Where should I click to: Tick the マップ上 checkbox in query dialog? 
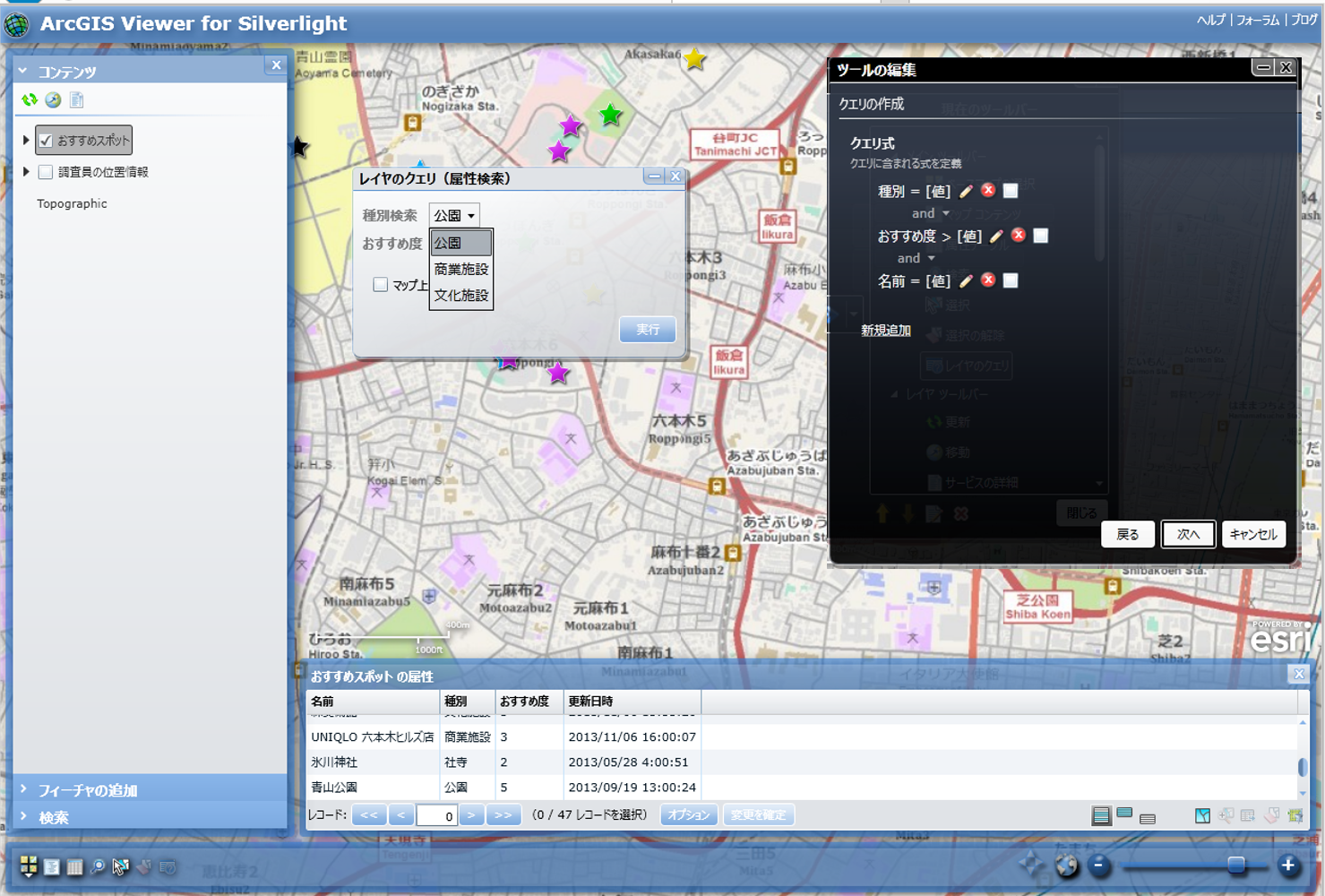point(381,285)
